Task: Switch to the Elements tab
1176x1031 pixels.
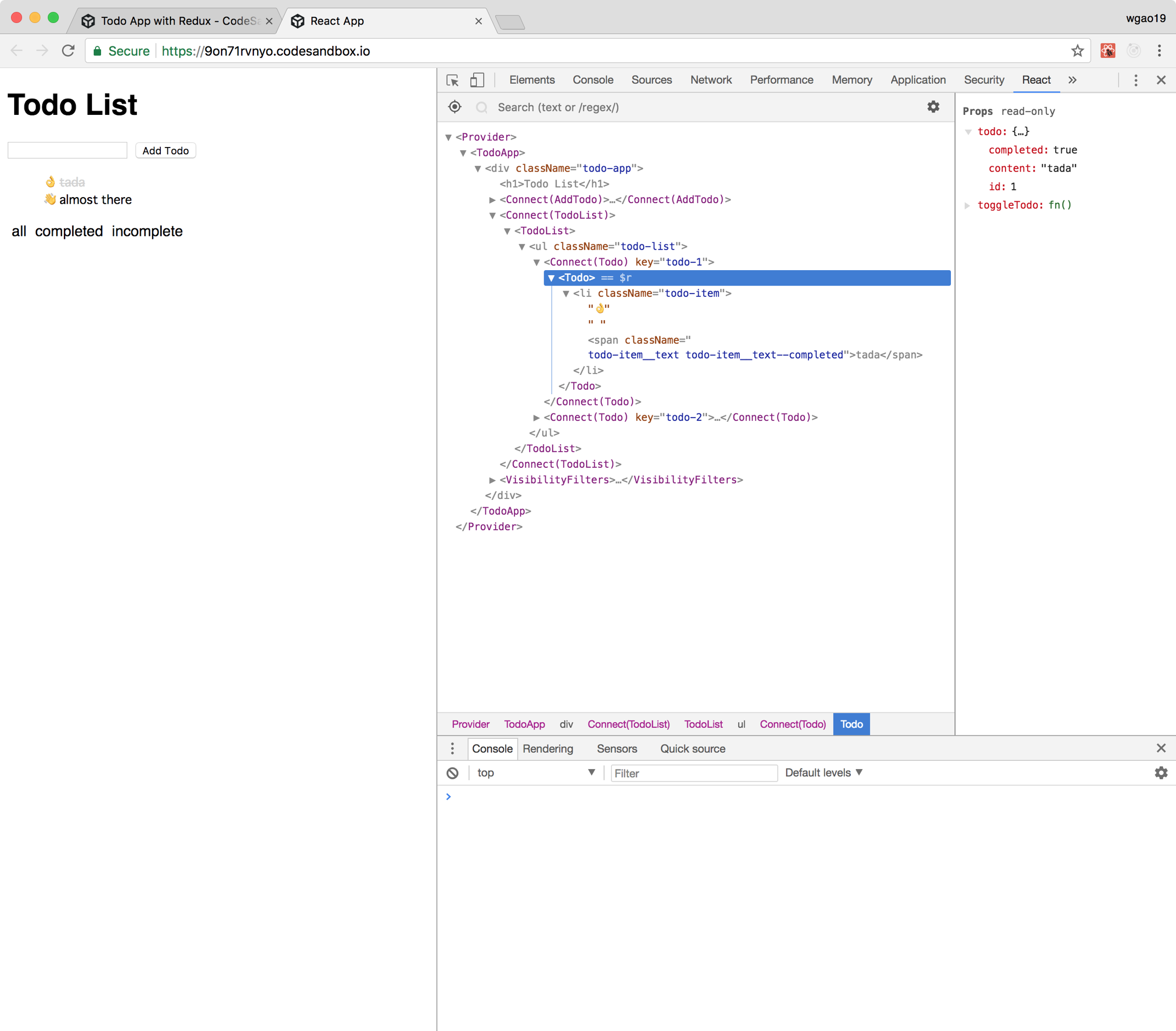Action: point(531,80)
